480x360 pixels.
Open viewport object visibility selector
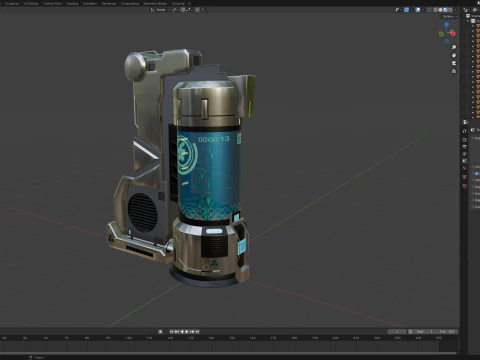pos(399,10)
